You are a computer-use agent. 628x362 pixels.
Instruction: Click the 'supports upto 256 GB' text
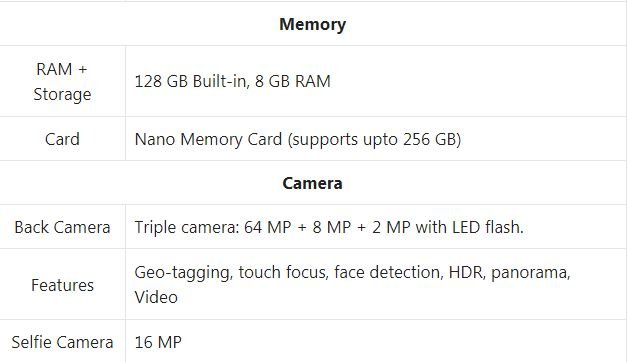coord(374,139)
